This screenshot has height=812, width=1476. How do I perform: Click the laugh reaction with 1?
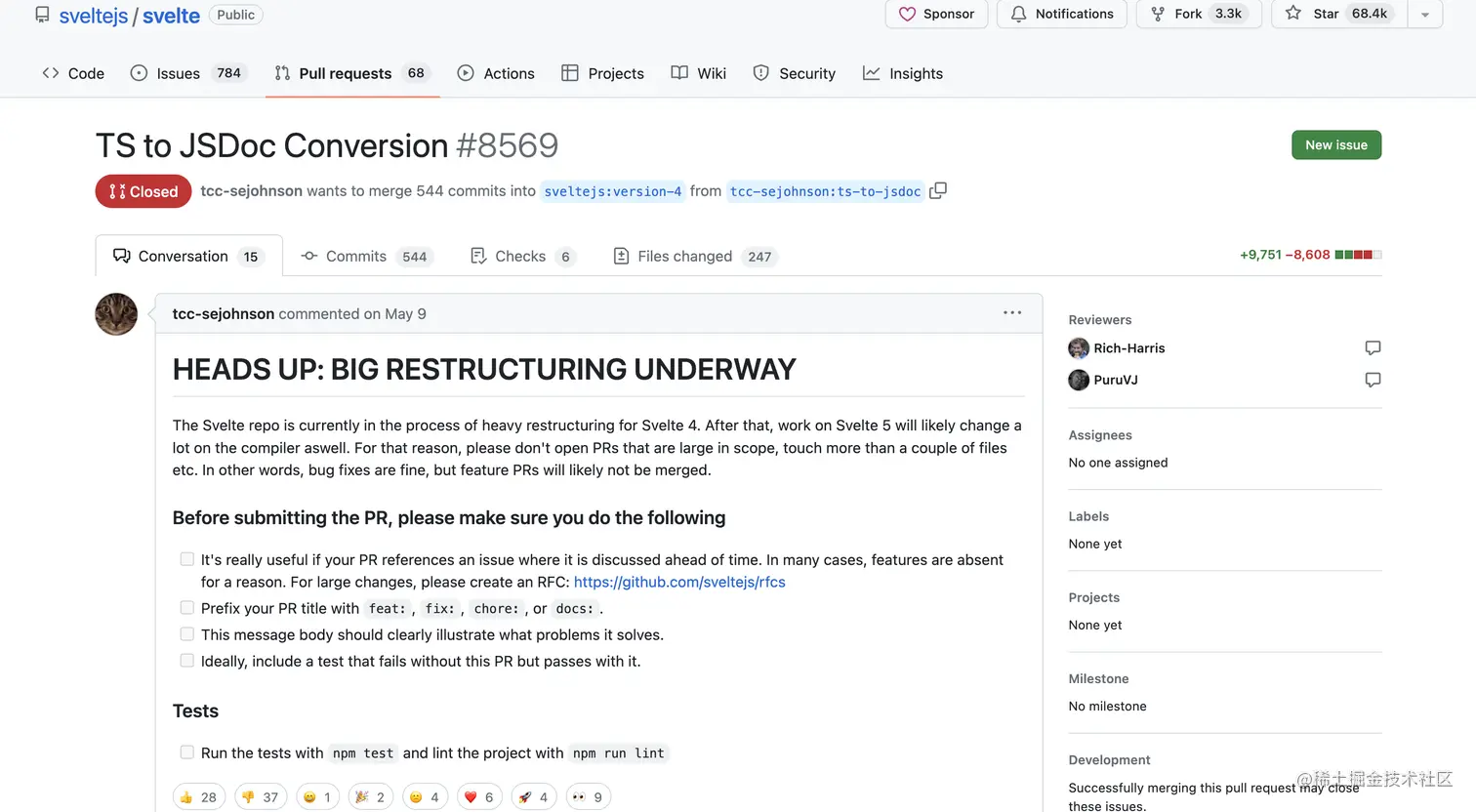[317, 796]
